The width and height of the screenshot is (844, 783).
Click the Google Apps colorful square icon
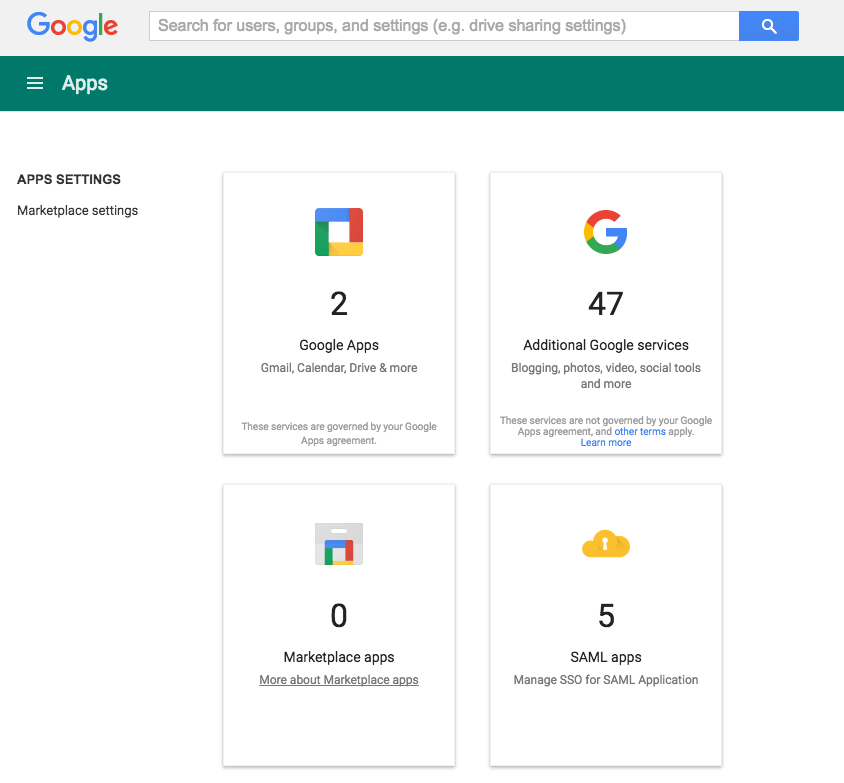339,232
